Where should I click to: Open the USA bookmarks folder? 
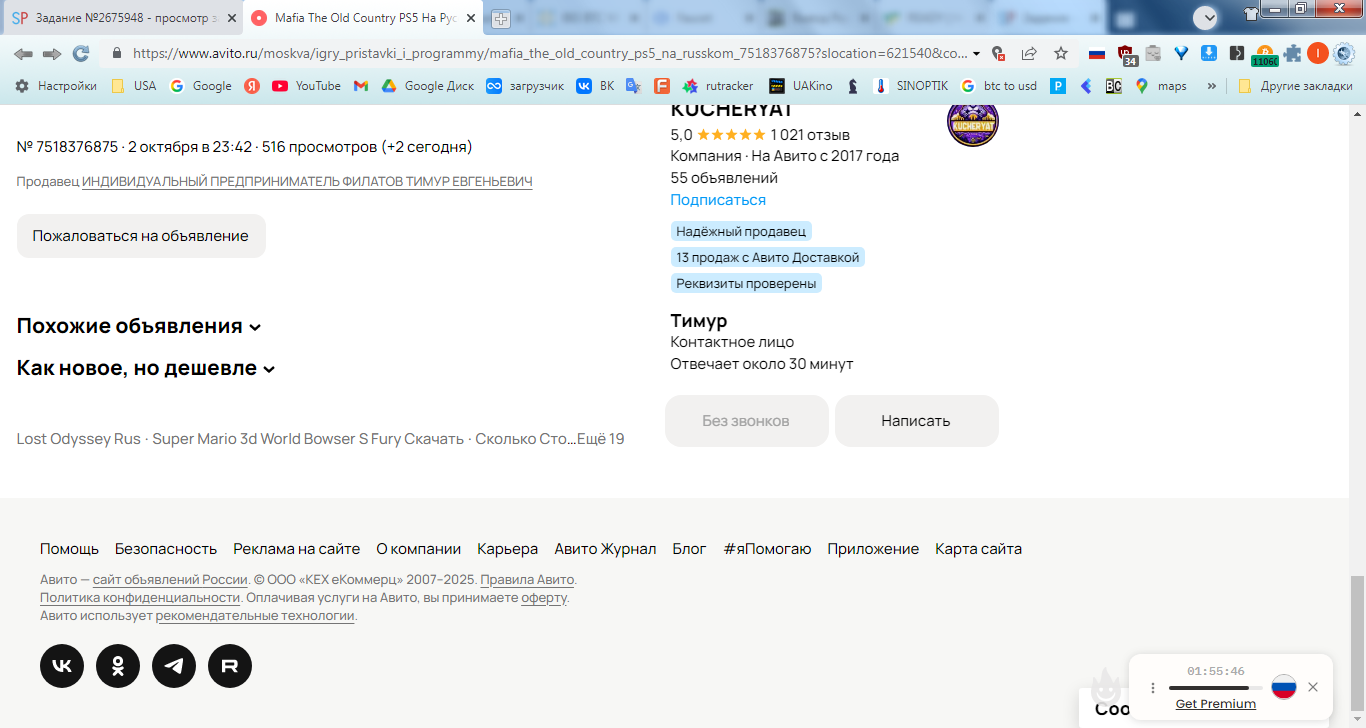coord(133,86)
